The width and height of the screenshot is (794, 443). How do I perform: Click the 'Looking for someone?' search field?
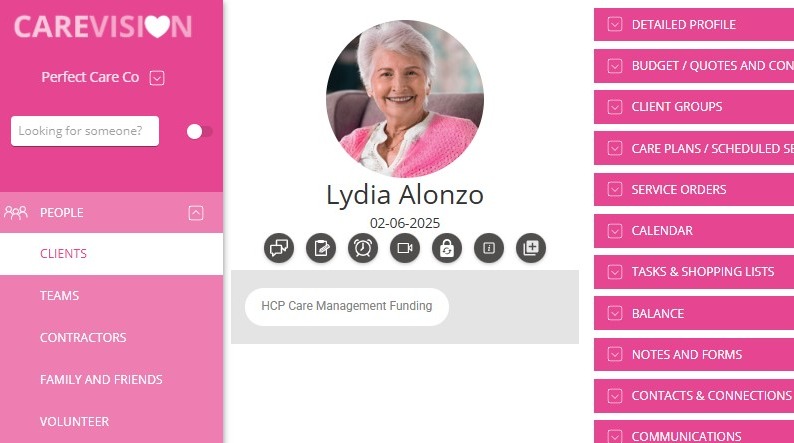click(x=85, y=131)
